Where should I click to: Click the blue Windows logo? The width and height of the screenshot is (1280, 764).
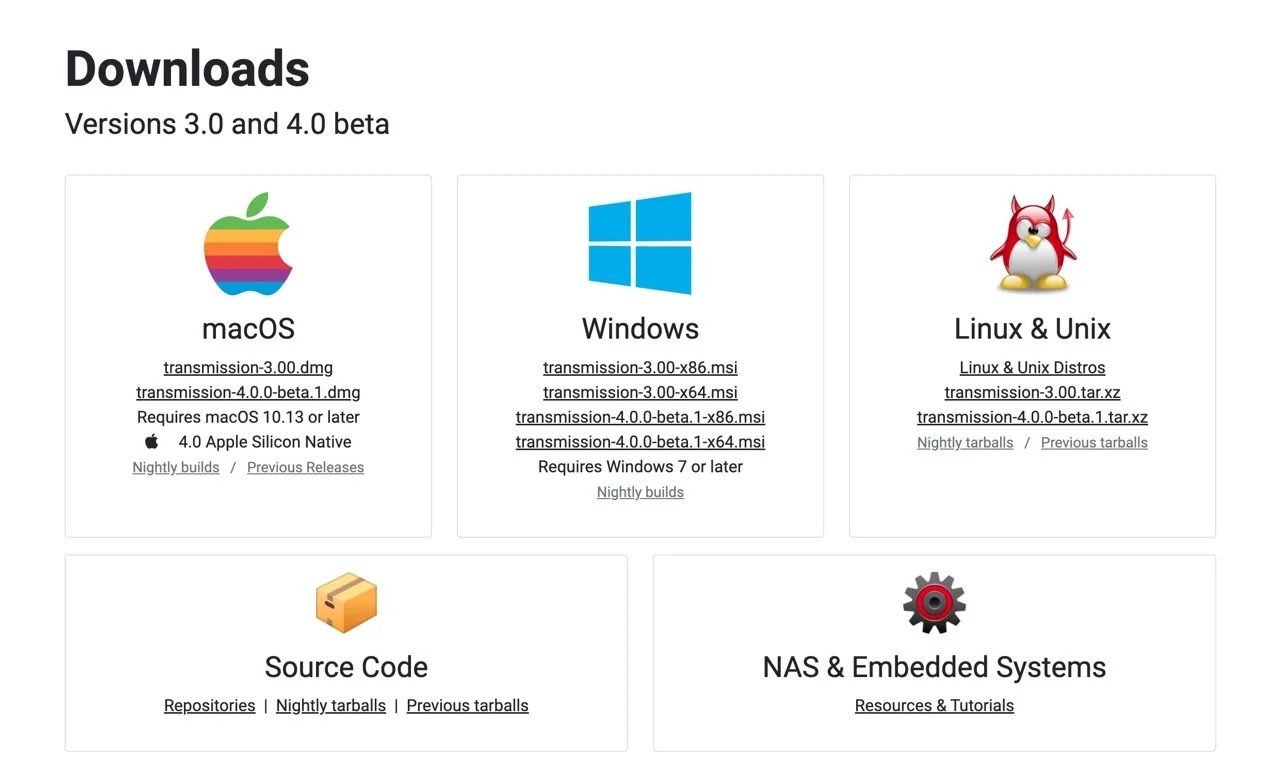point(640,244)
